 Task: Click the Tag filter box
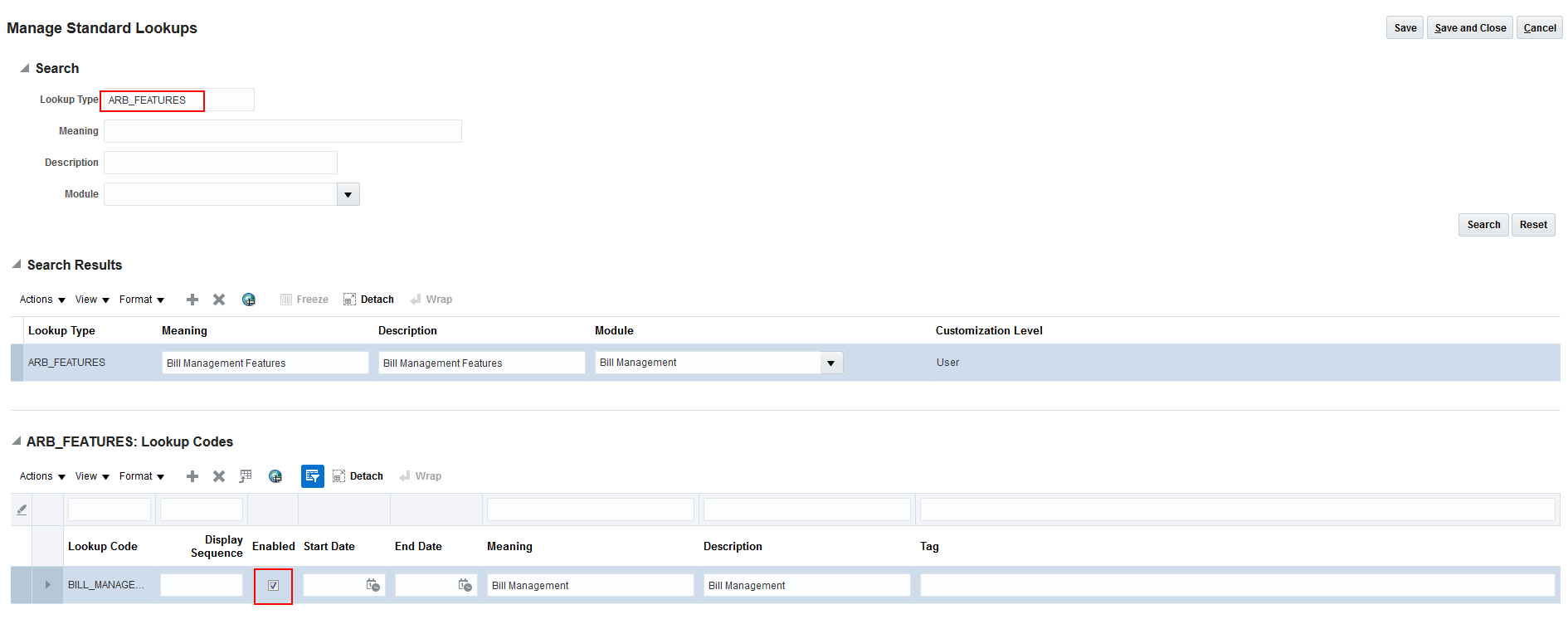1238,509
